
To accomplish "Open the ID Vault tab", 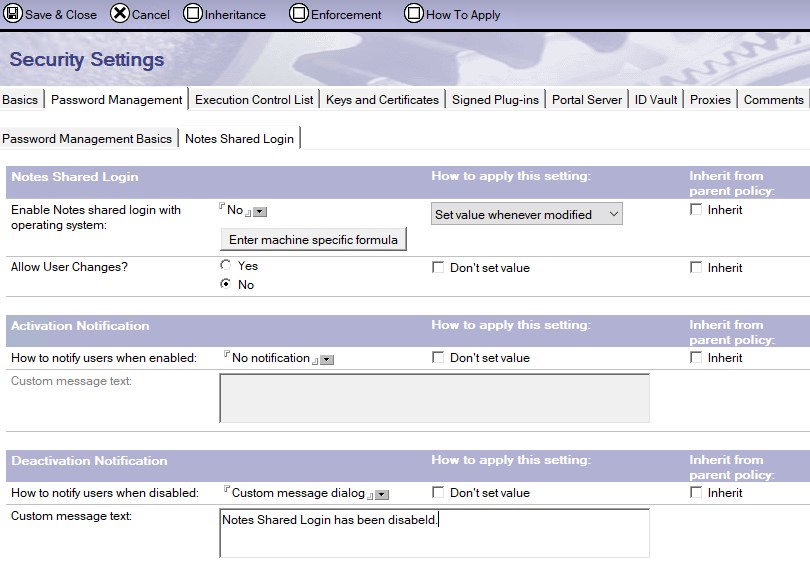I will (656, 100).
